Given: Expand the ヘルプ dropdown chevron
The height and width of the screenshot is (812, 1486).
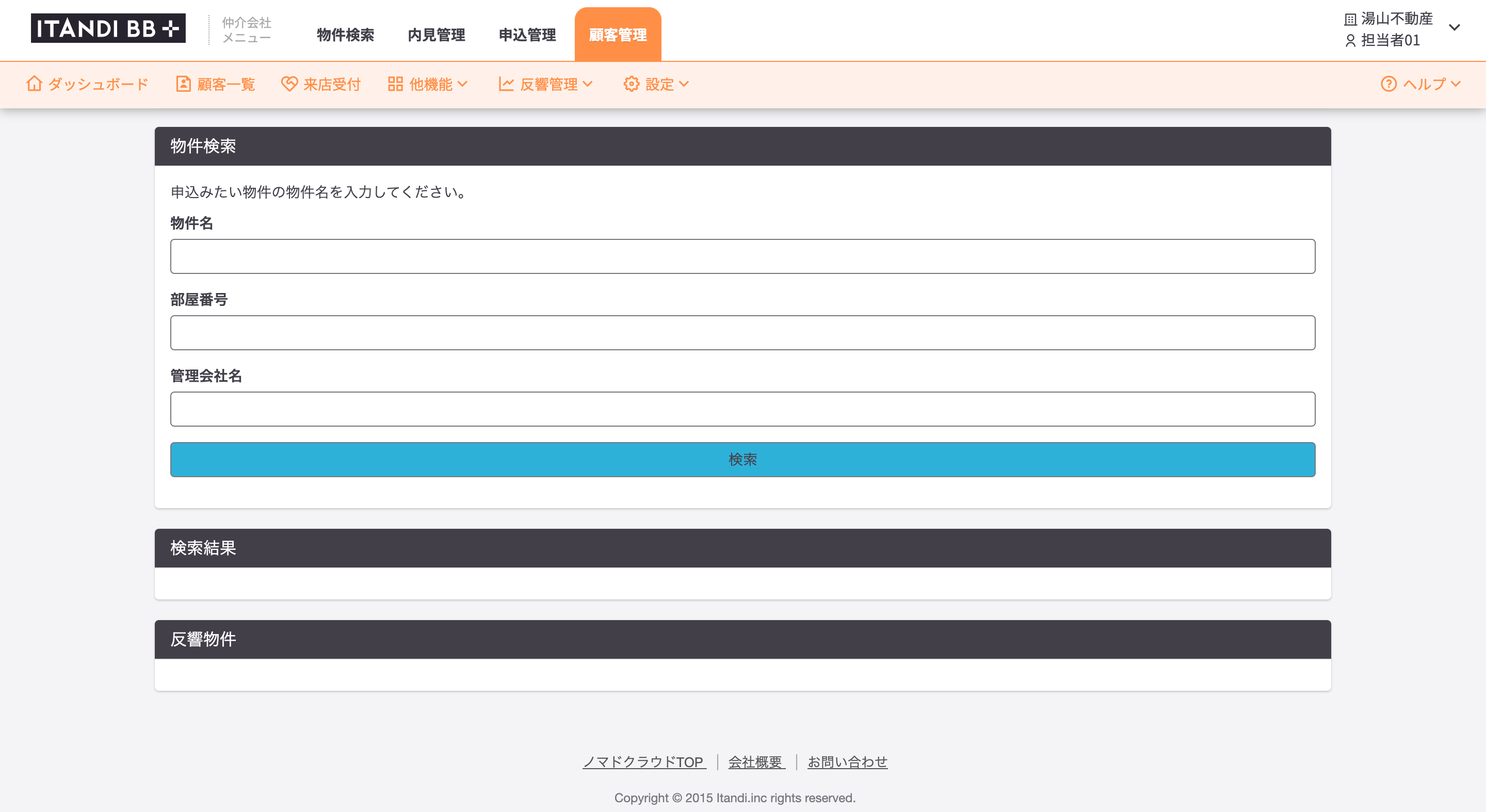Looking at the screenshot, I should 1456,84.
